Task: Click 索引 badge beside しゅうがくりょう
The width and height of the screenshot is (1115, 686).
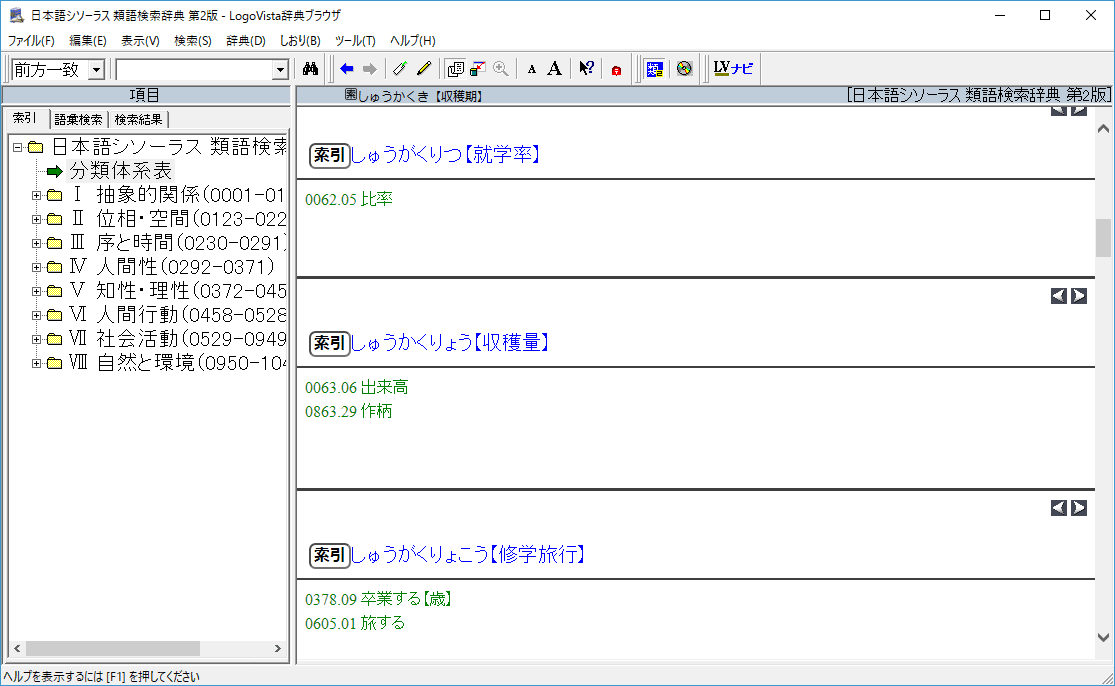Action: 329,343
